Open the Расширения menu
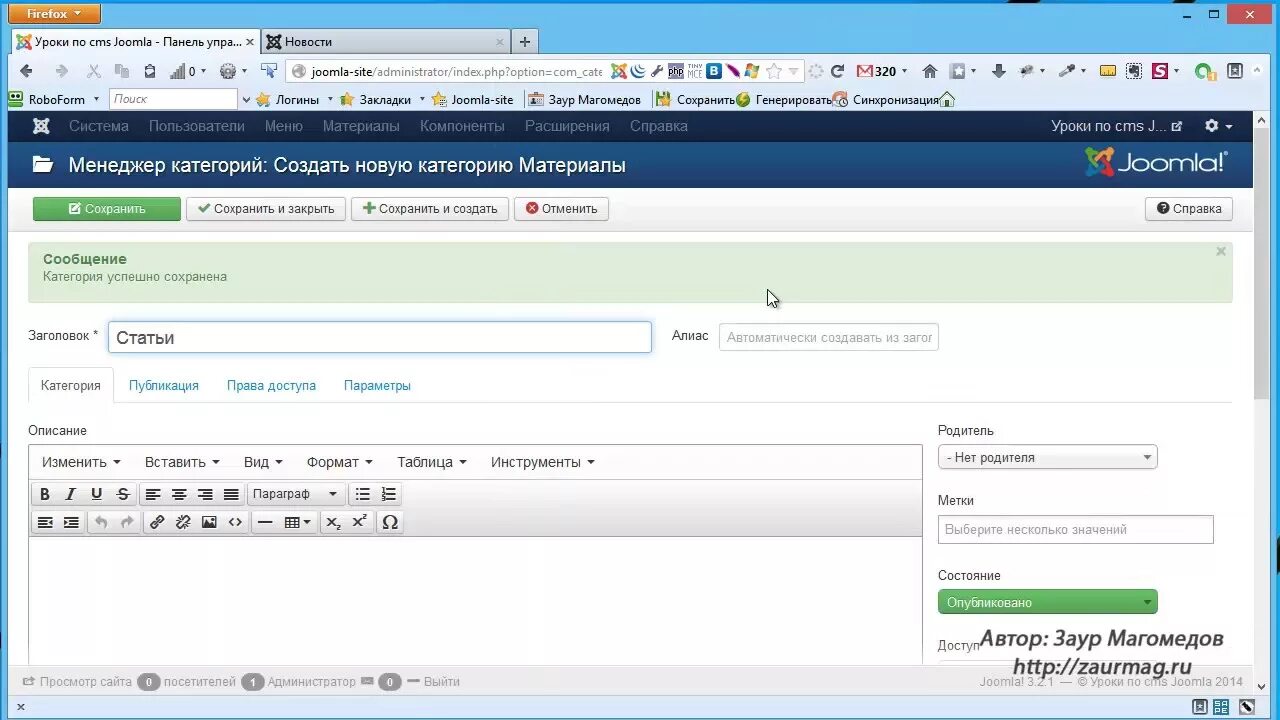1280x720 pixels. click(567, 126)
